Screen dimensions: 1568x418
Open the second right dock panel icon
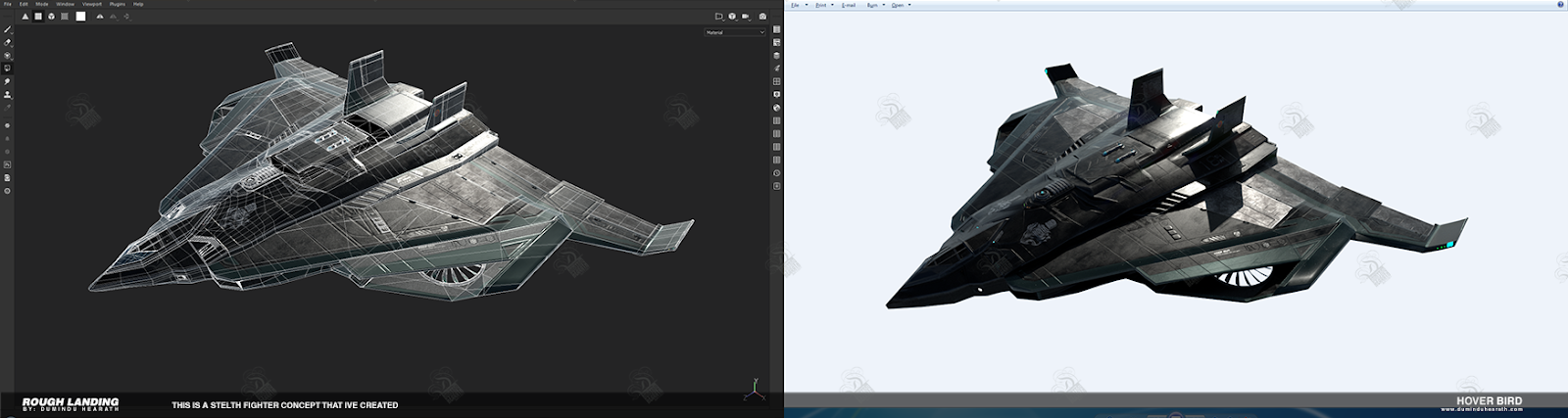click(776, 42)
